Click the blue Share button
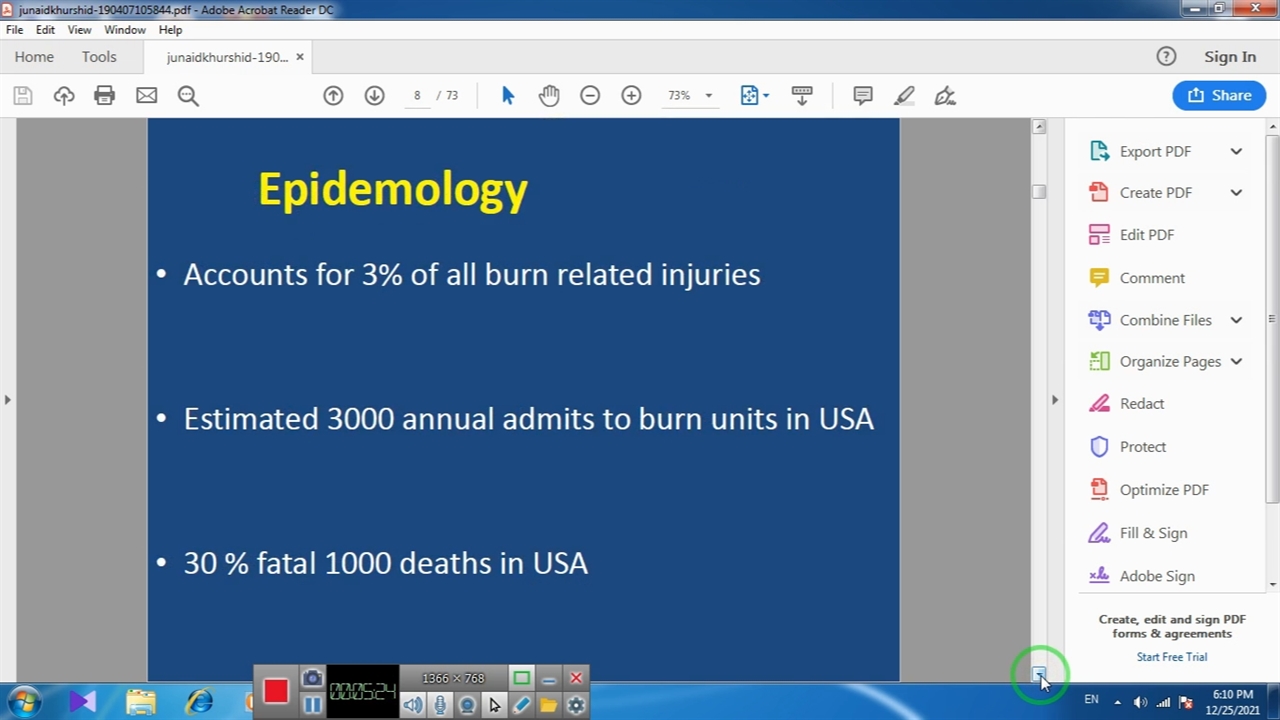 (1219, 96)
